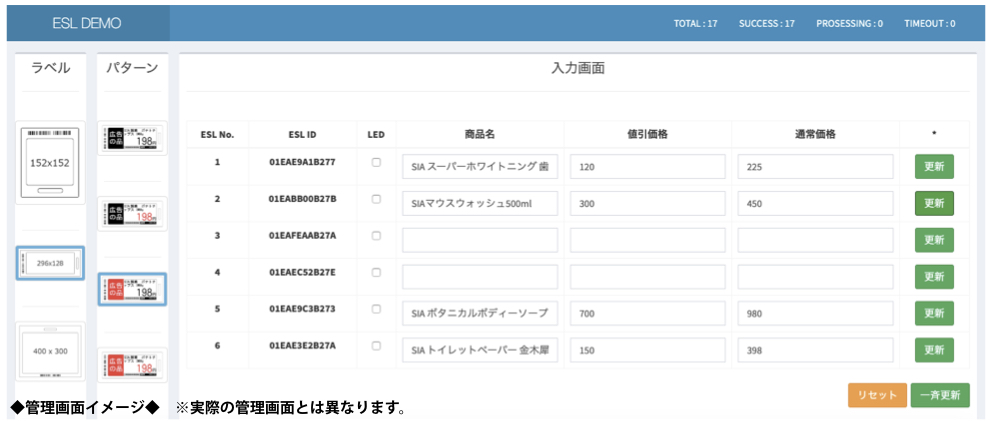Focus the empty 商品名 field in row 3
Viewport: 990px width, 421px height.
(x=479, y=240)
